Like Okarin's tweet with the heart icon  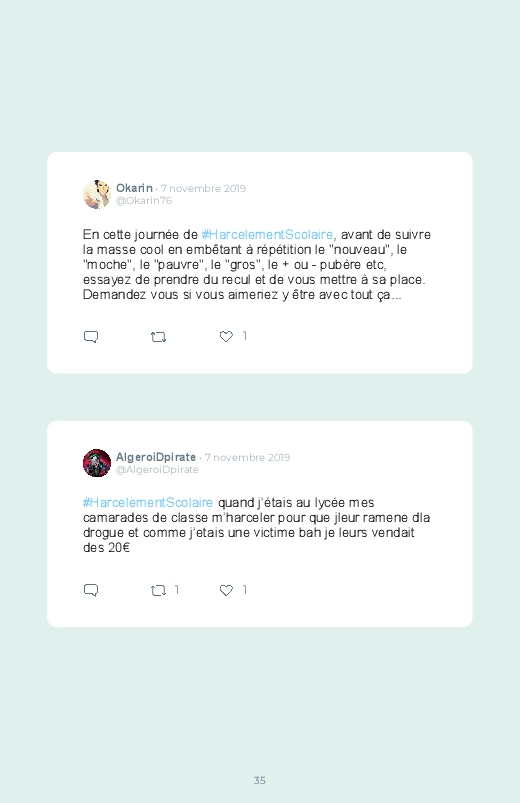226,336
